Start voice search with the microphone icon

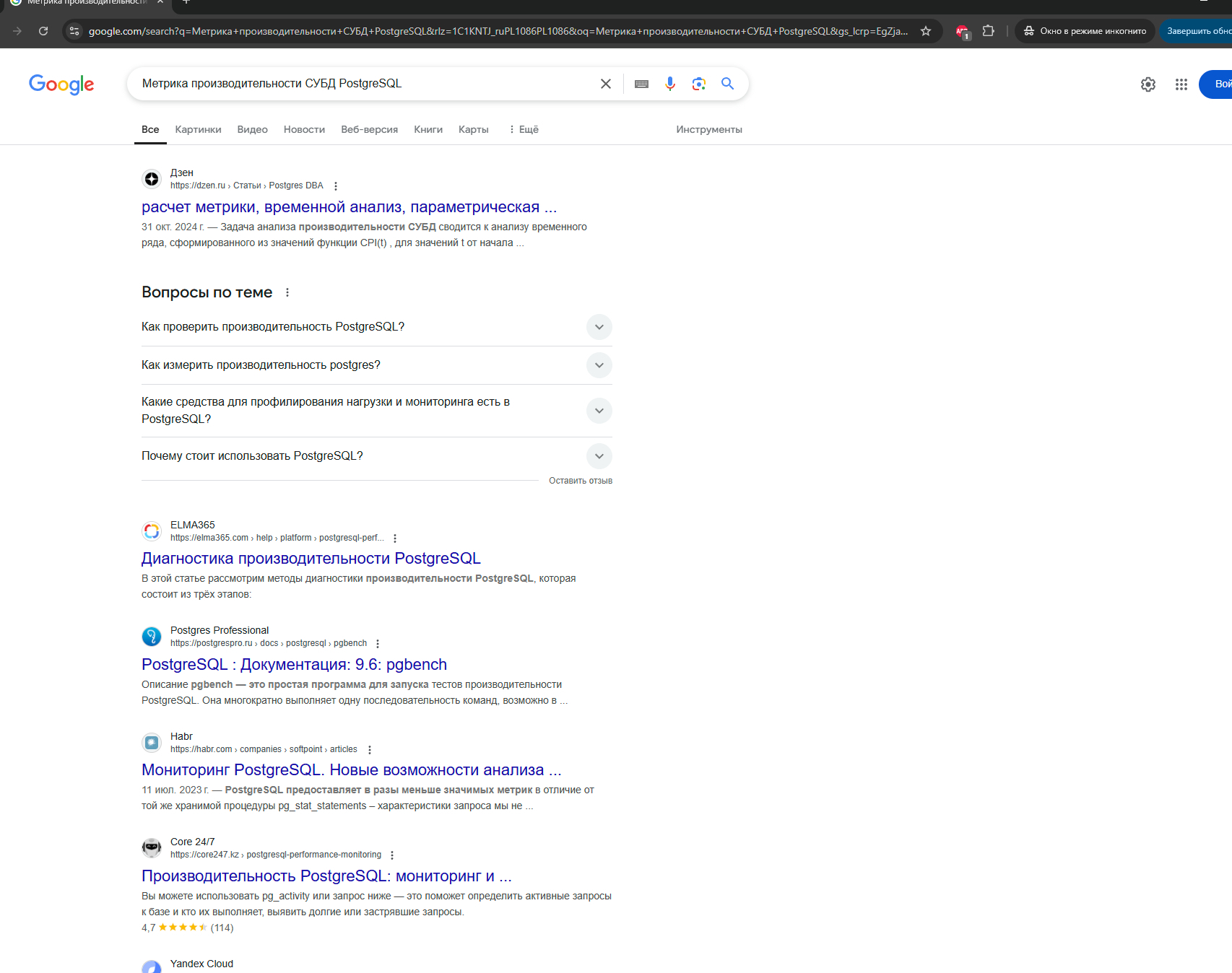[x=670, y=84]
